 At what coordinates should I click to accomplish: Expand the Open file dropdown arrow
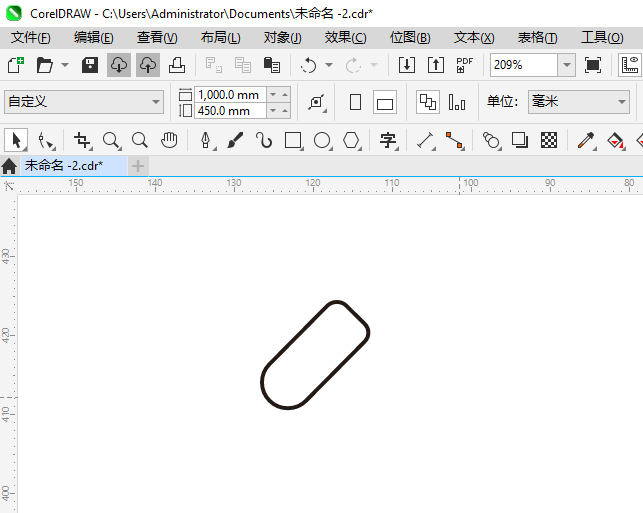coord(65,65)
